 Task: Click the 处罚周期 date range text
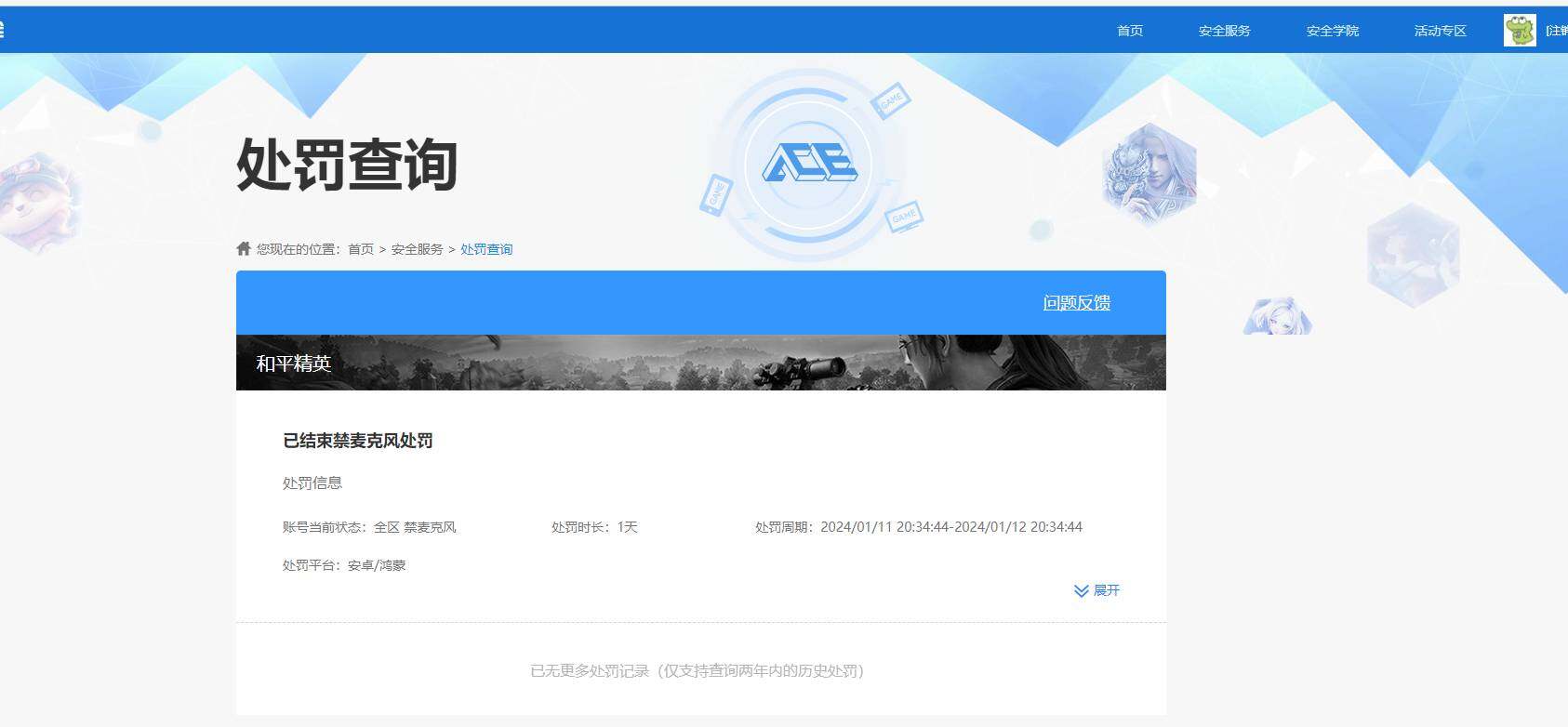pos(919,527)
